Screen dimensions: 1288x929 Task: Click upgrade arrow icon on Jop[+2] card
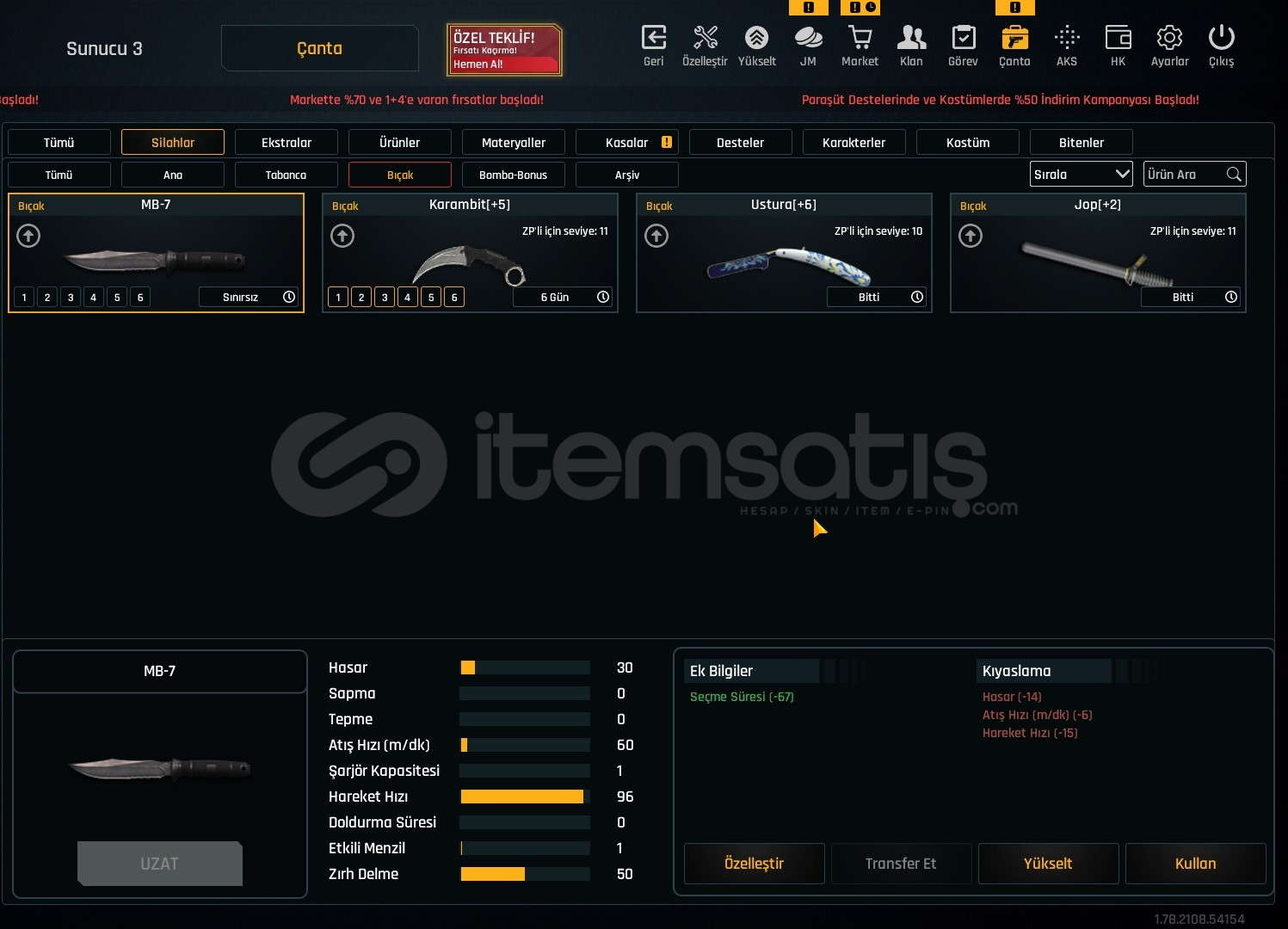pos(971,236)
